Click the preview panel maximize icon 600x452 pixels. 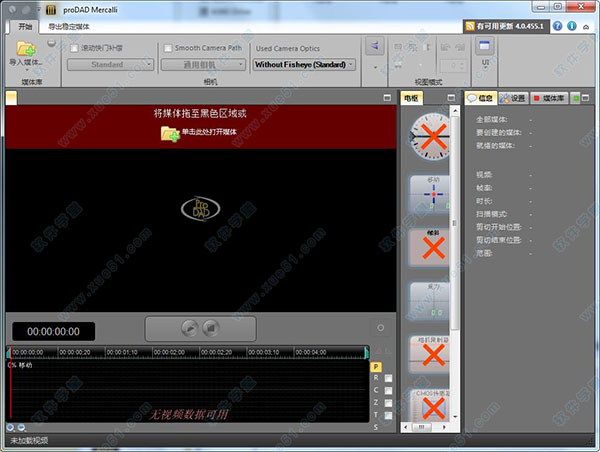pyautogui.click(x=388, y=98)
